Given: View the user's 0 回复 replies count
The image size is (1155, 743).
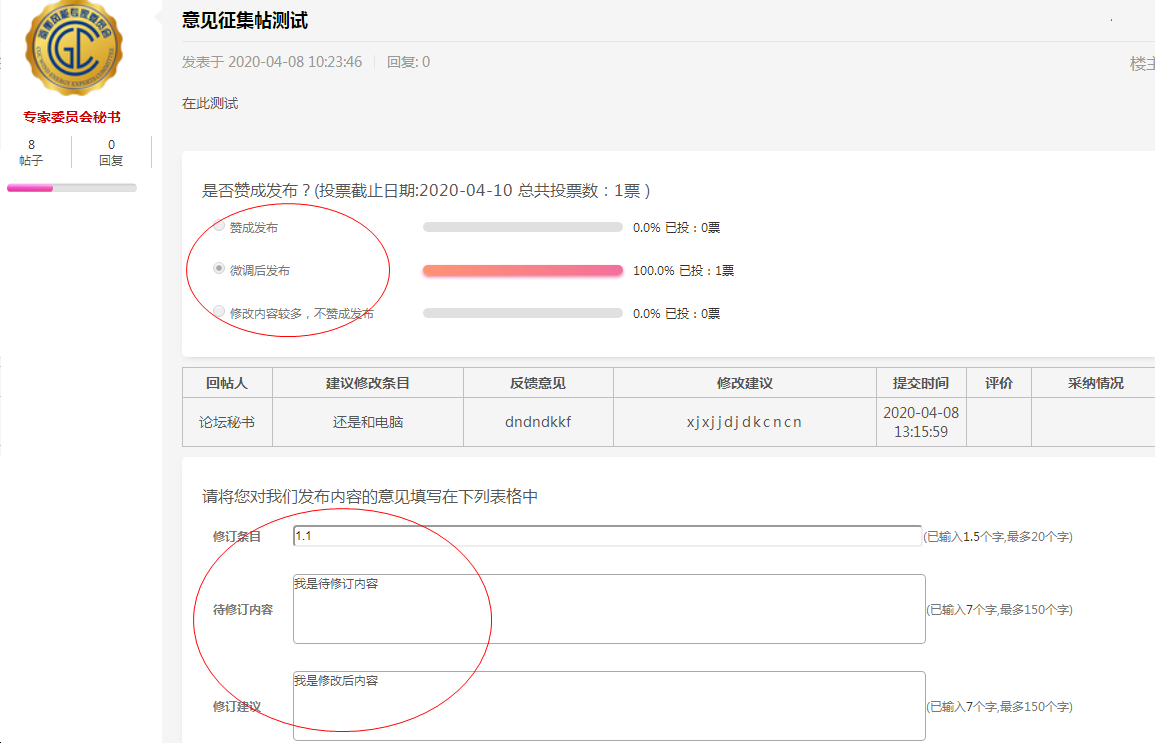Looking at the screenshot, I should tap(111, 152).
